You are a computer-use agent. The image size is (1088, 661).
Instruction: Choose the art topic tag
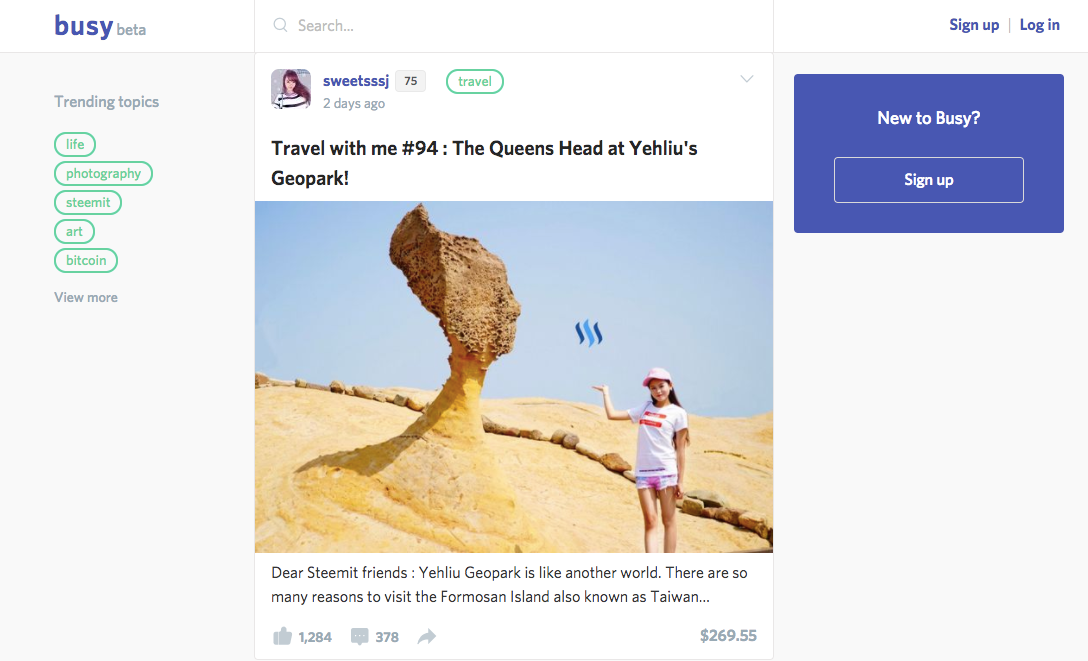[x=74, y=232]
